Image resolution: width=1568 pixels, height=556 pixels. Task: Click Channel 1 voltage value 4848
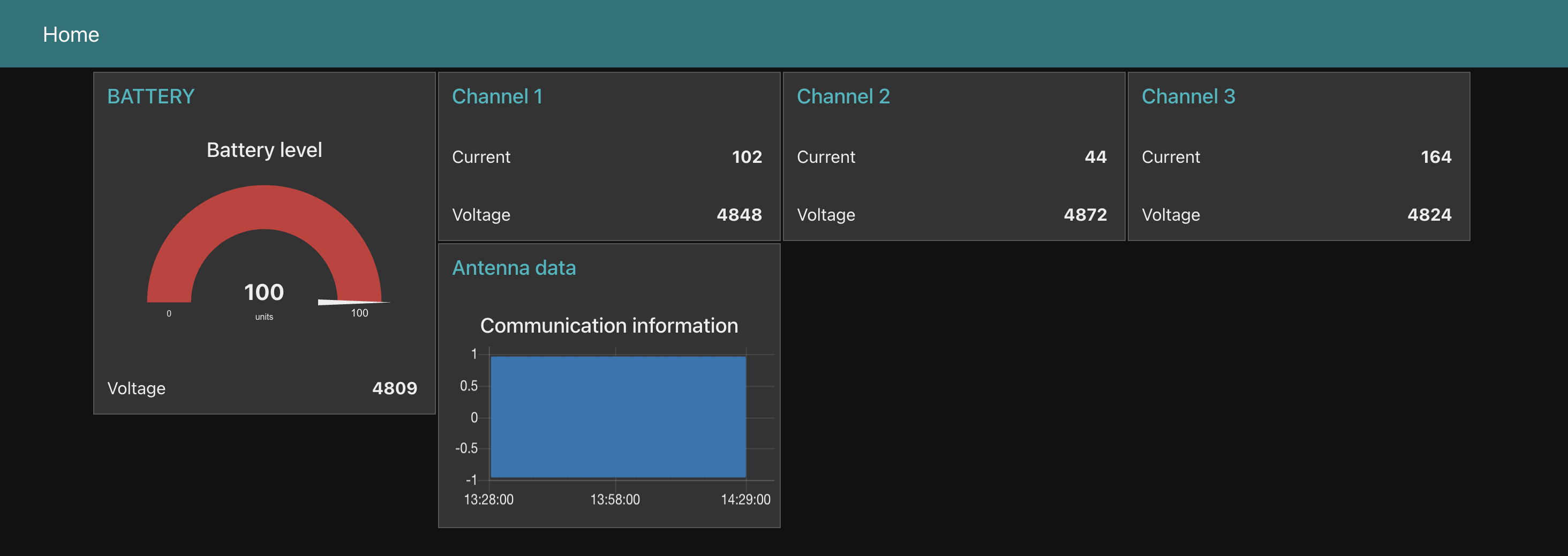point(739,215)
